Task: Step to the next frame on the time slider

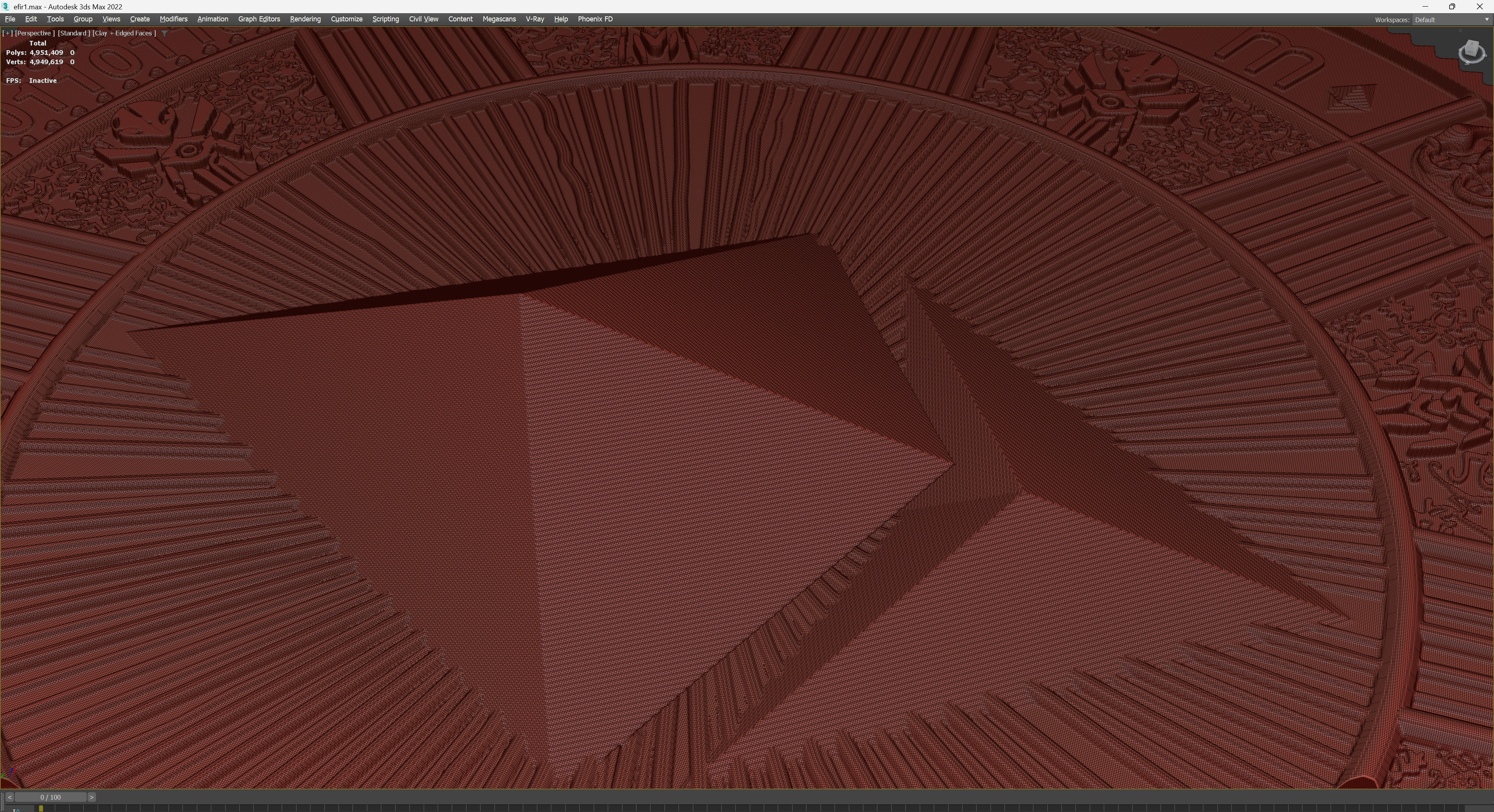Action: [92, 798]
